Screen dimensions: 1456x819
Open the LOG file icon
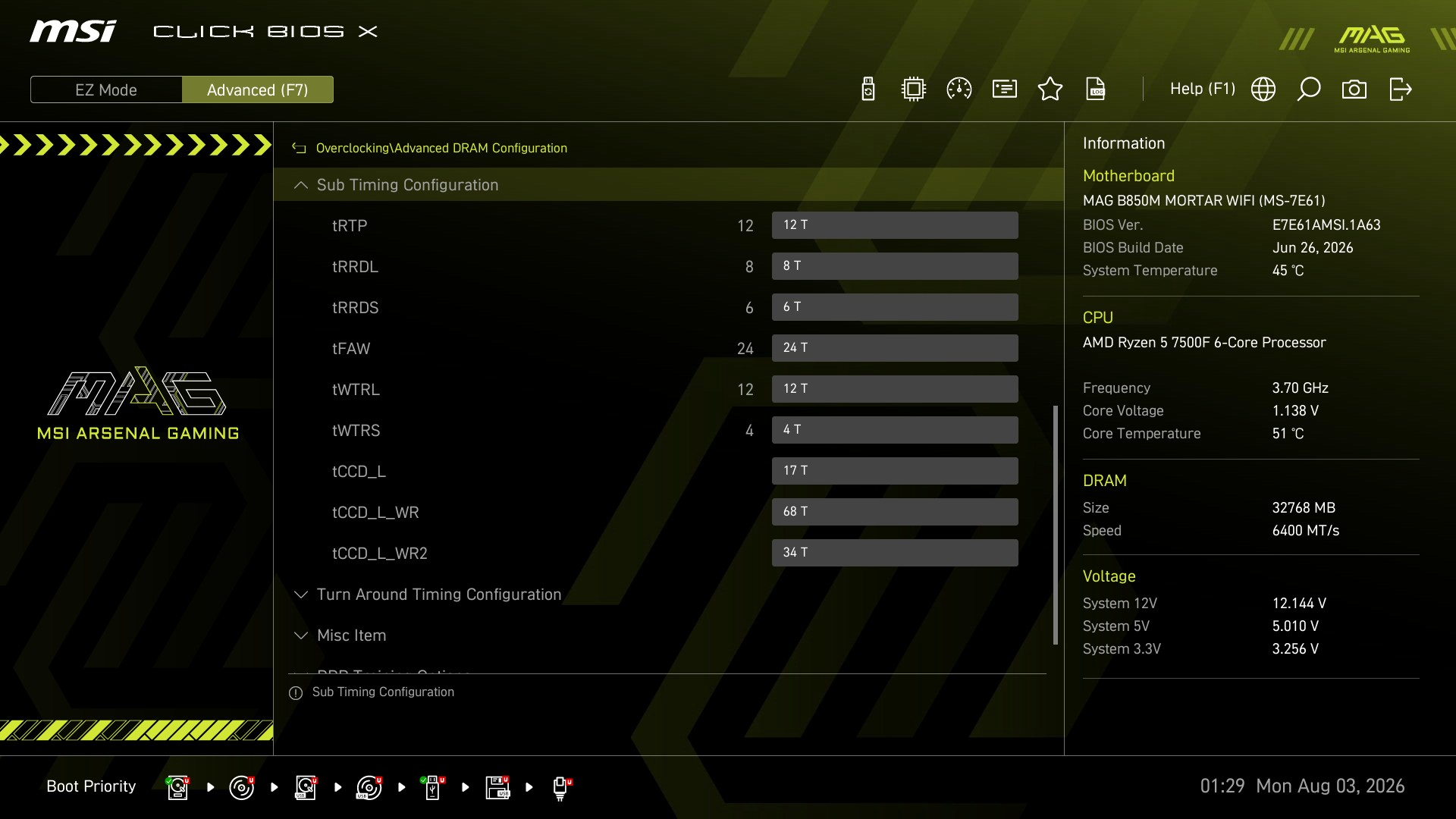1096,89
